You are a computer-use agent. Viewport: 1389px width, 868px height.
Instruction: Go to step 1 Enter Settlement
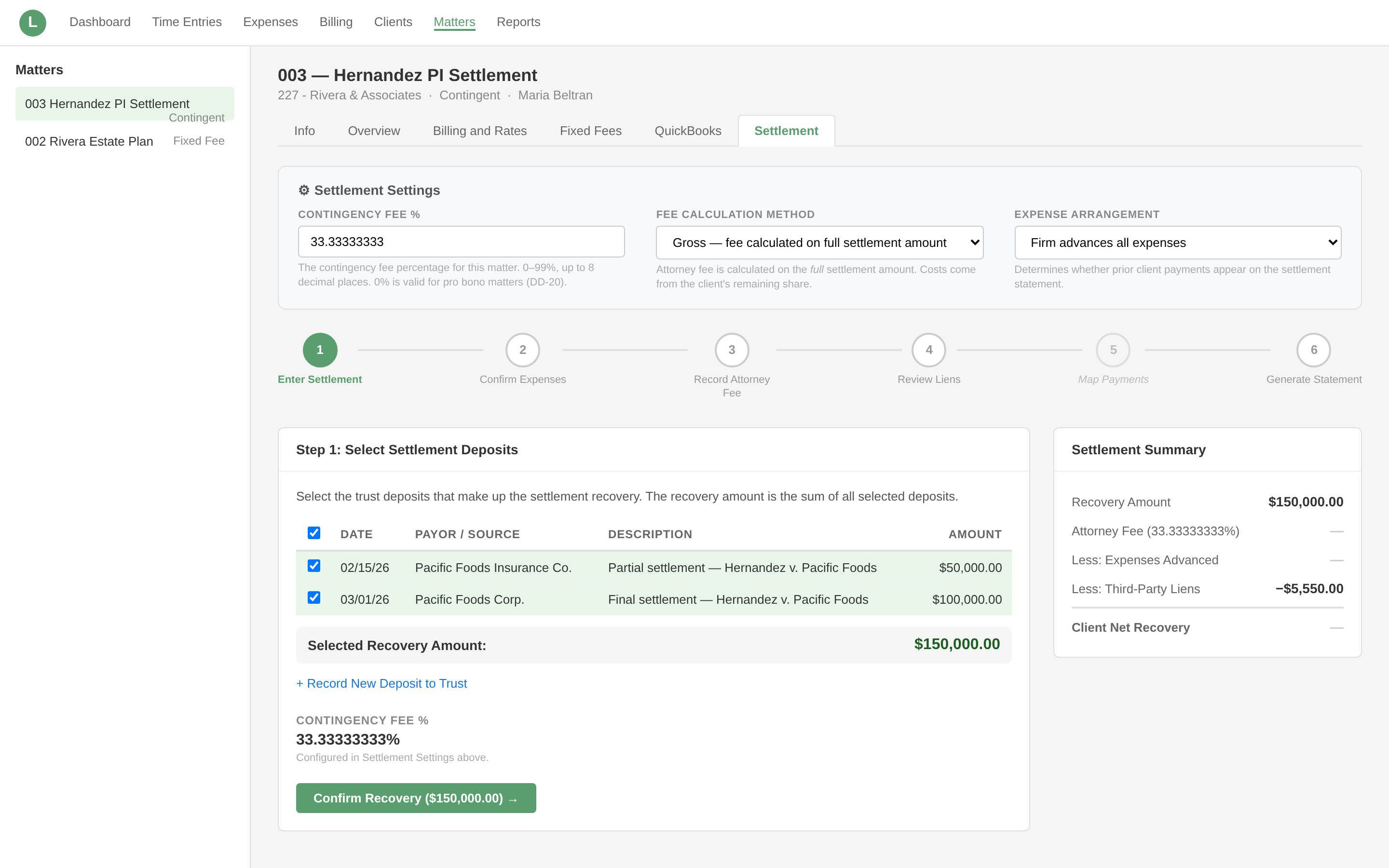320,350
